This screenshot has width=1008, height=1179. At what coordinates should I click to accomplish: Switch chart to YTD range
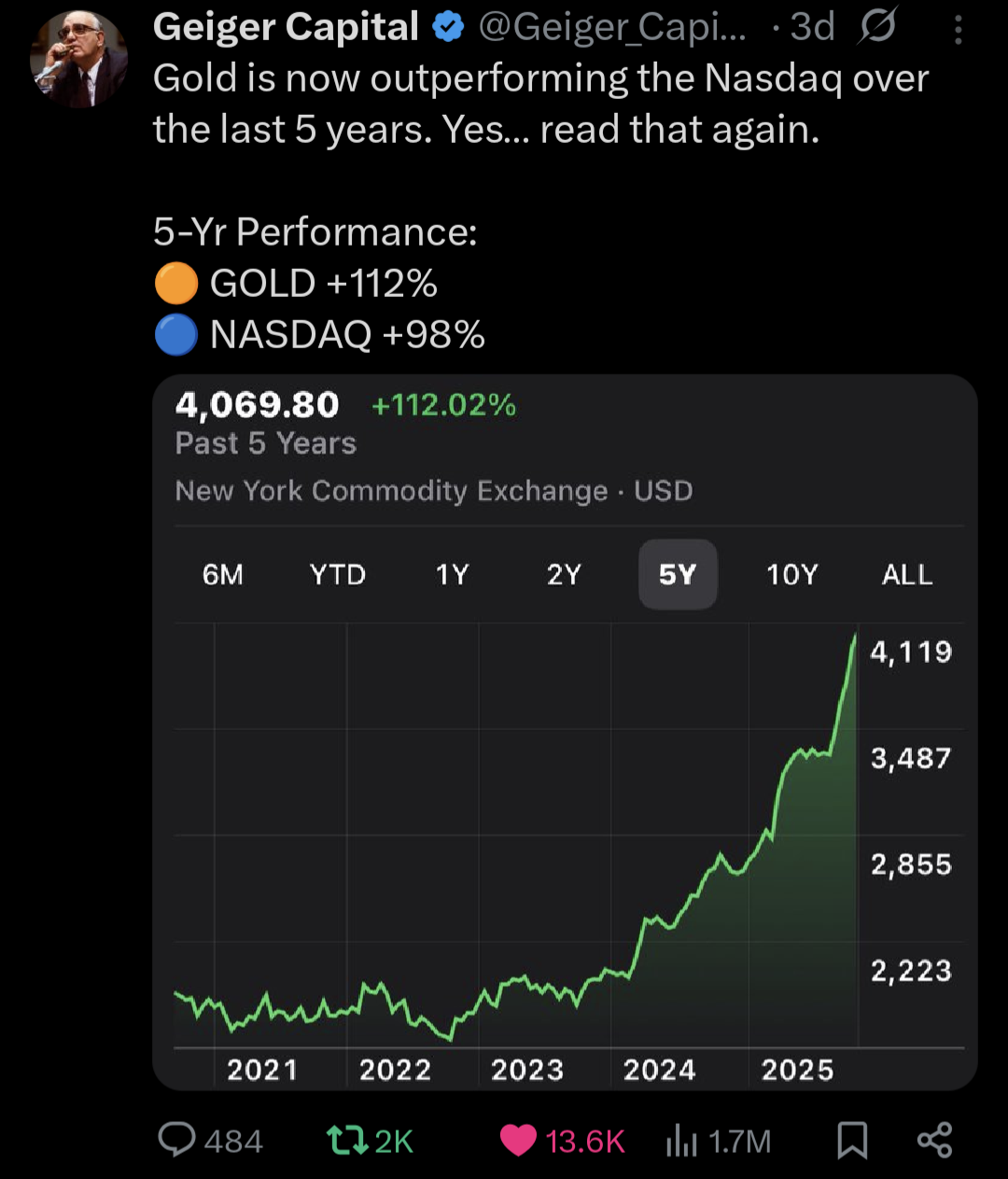337,574
